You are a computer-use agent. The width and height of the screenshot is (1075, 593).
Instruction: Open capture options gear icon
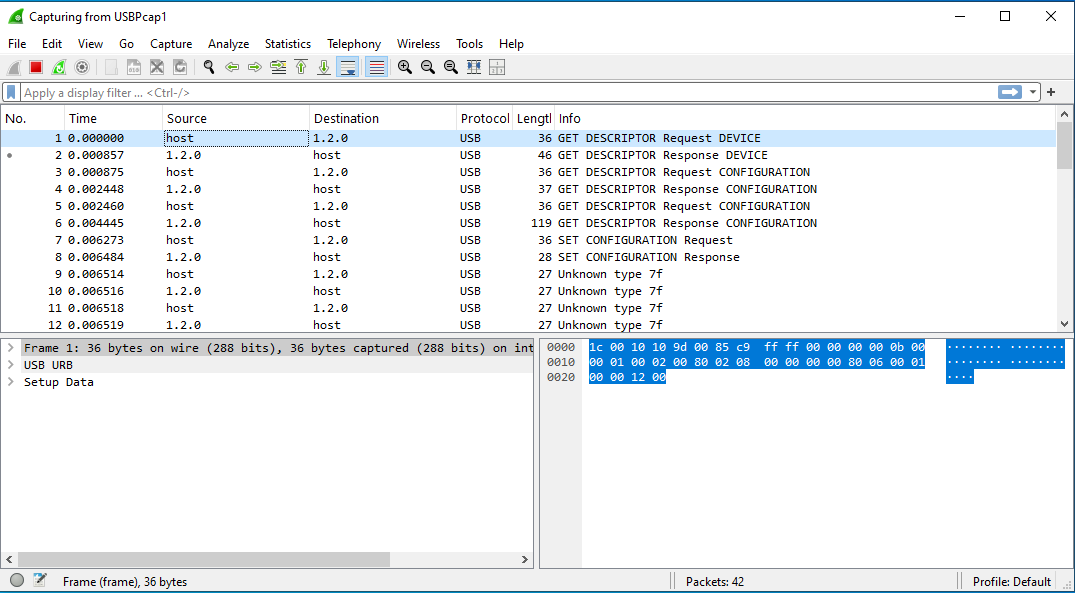click(82, 67)
